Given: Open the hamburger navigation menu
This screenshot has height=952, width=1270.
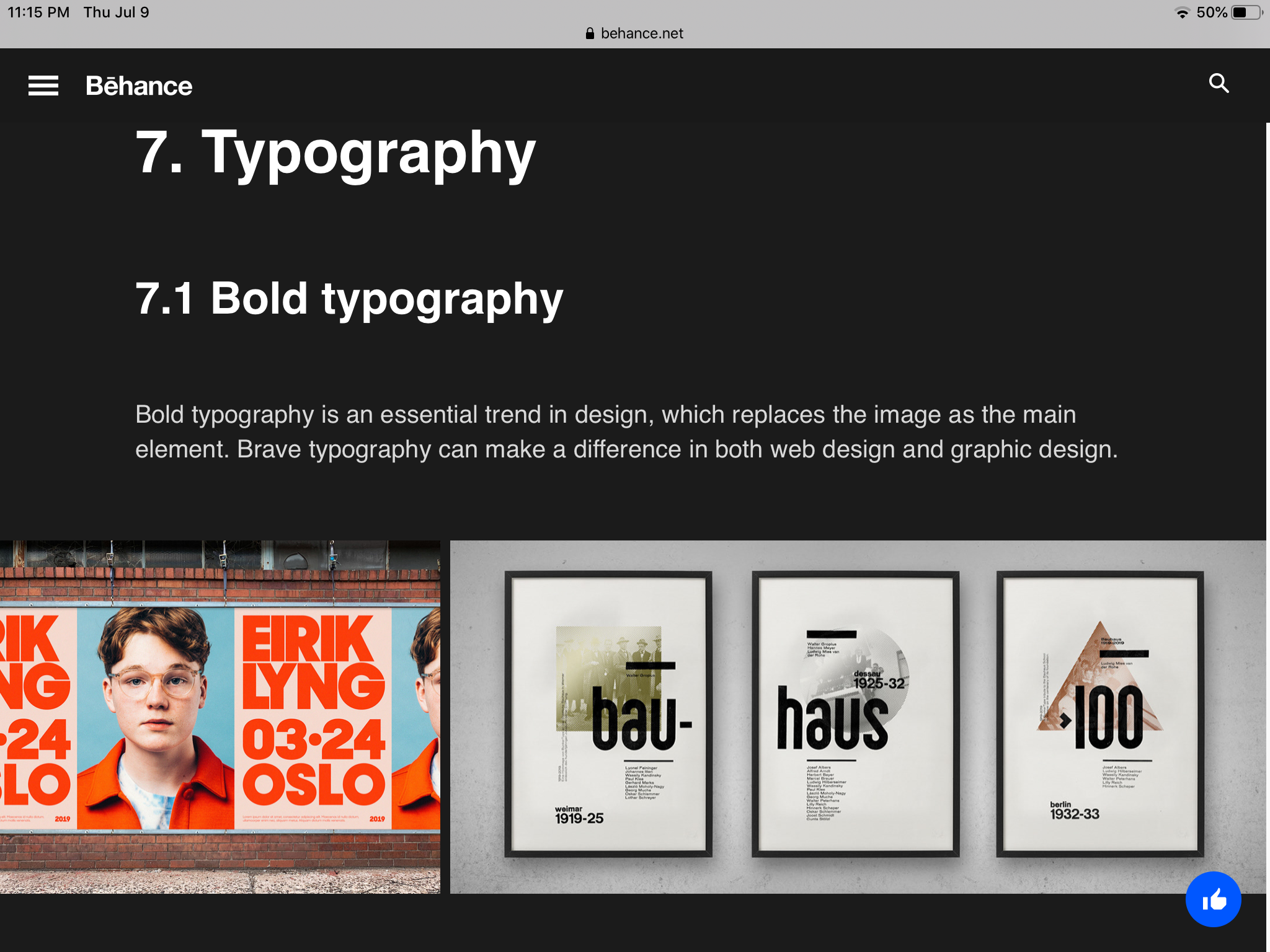Looking at the screenshot, I should click(43, 86).
